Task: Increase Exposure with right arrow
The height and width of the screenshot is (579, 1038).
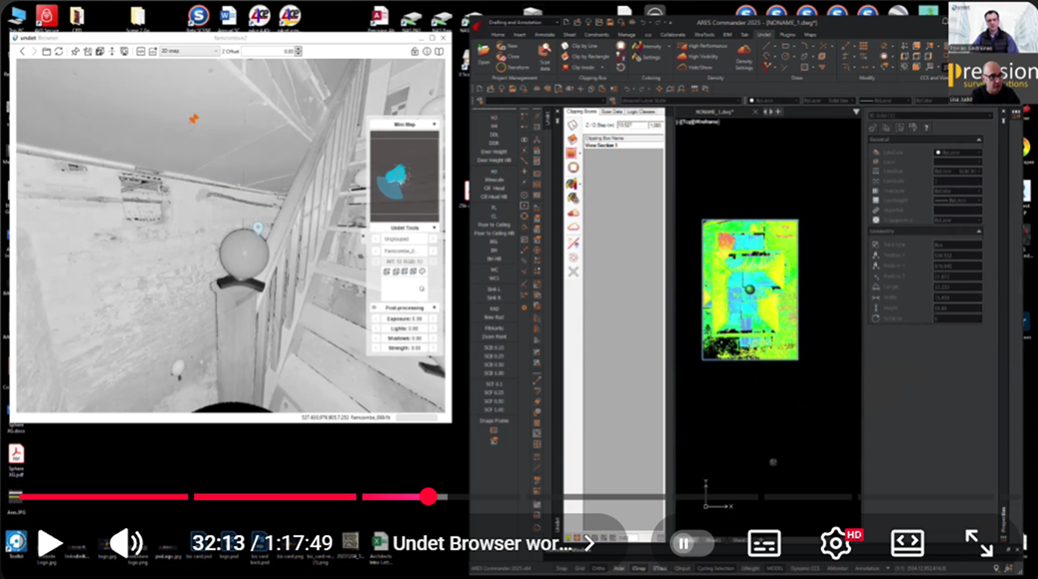Action: point(433,318)
